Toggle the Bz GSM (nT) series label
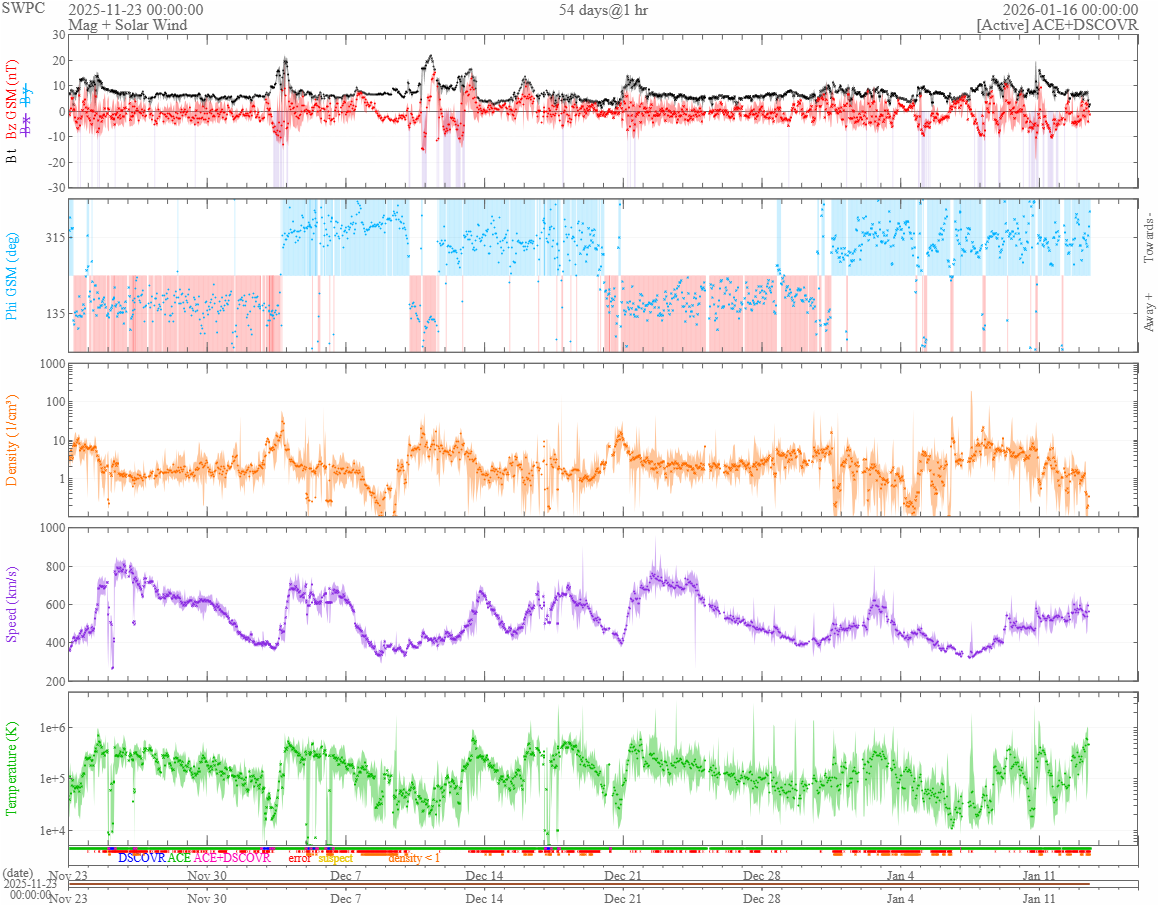Viewport: 1158px width, 905px height. pyautogui.click(x=11, y=100)
